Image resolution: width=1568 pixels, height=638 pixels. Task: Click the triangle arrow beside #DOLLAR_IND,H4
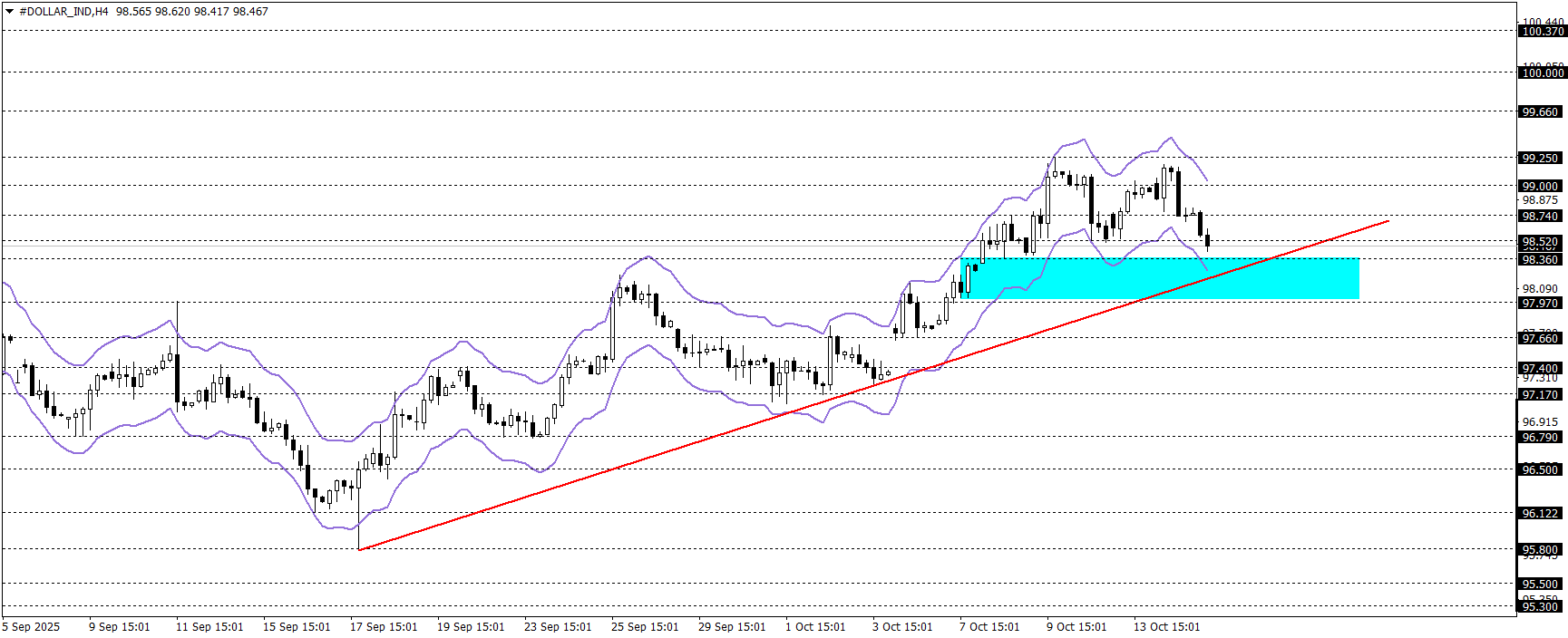pyautogui.click(x=10, y=12)
